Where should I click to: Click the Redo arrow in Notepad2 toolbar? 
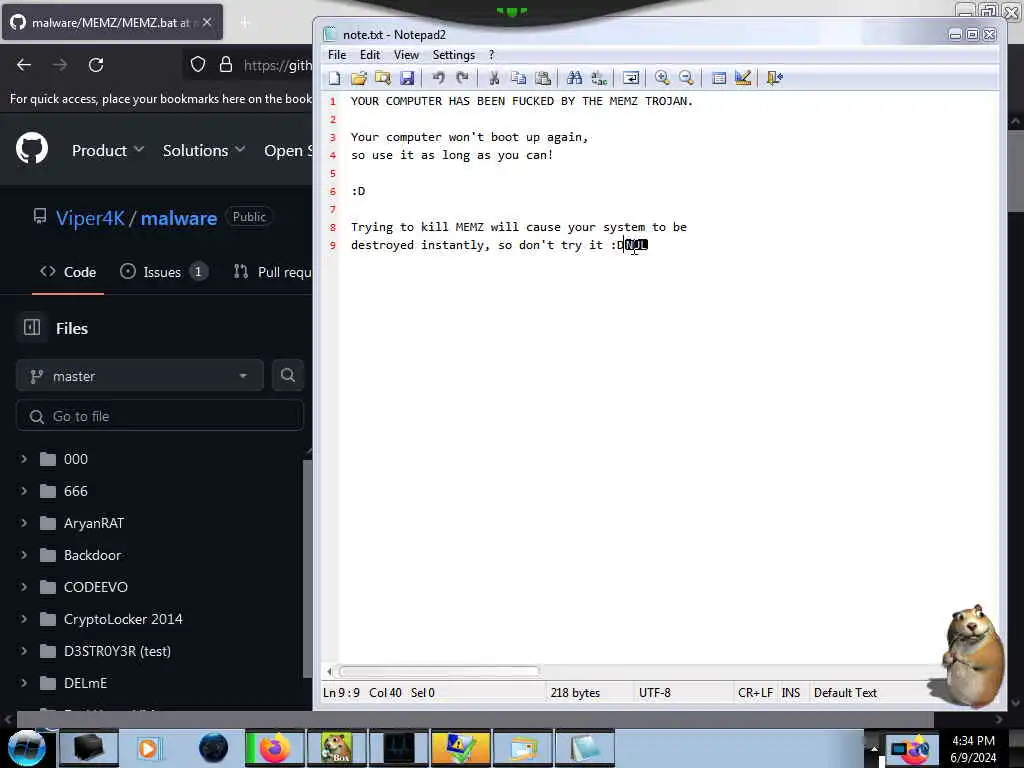click(x=462, y=78)
